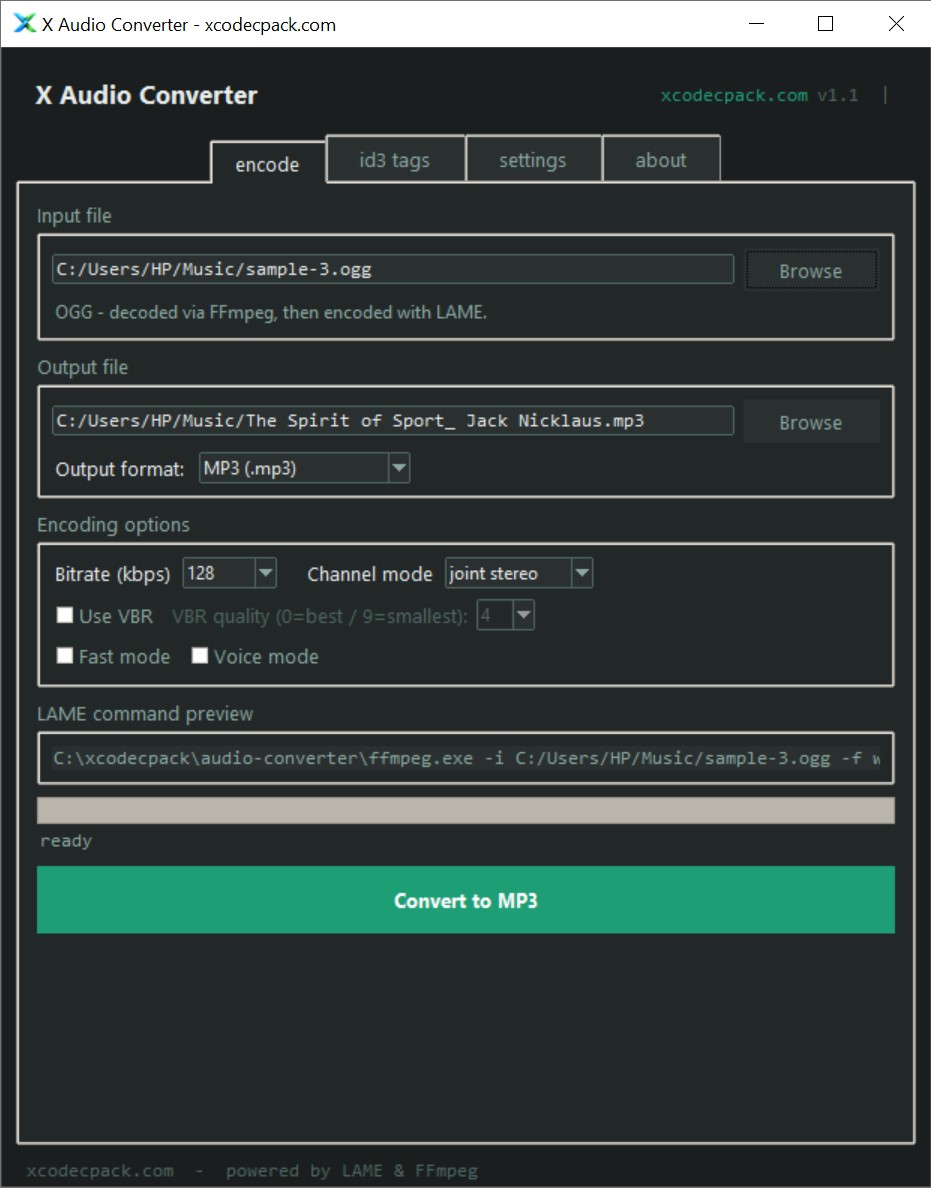Click the conversion progress bar
Viewport: 931px width, 1188px height.
click(x=465, y=810)
